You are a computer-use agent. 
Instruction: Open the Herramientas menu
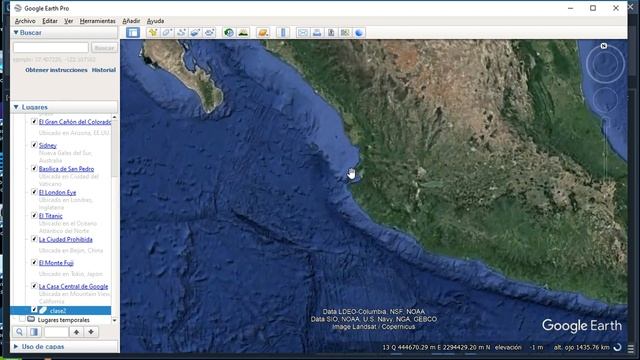[x=98, y=21]
